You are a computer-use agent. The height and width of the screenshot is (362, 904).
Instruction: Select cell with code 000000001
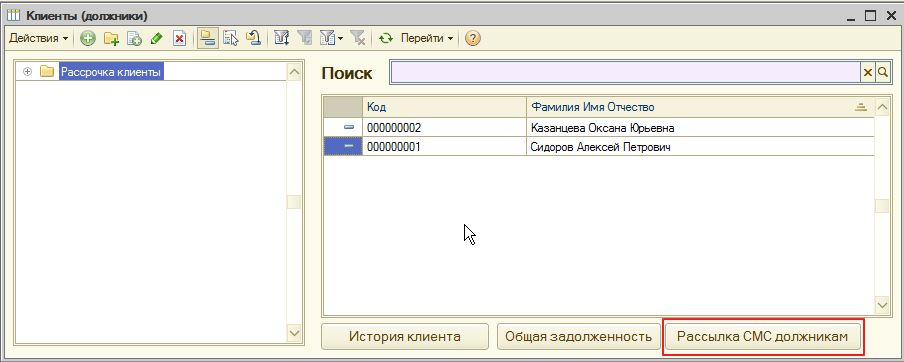tap(444, 147)
